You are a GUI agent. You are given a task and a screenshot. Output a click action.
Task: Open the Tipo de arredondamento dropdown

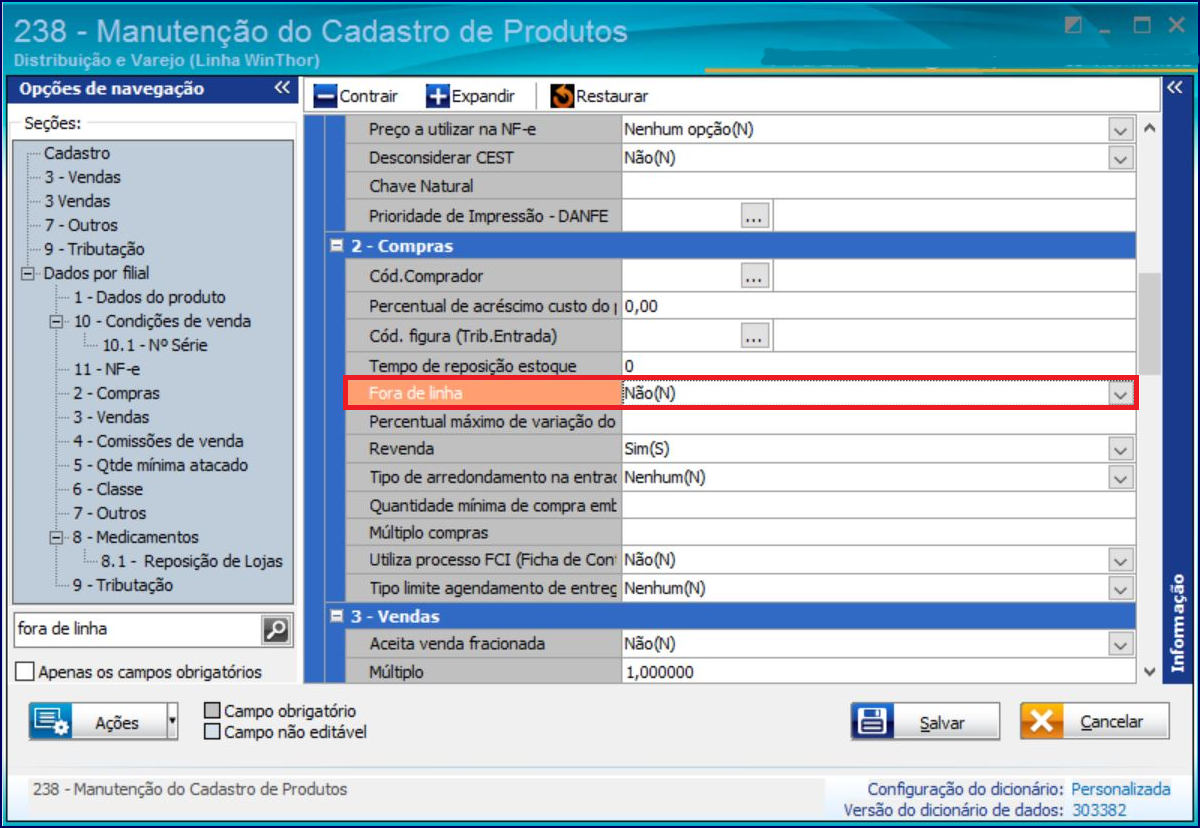(1120, 478)
